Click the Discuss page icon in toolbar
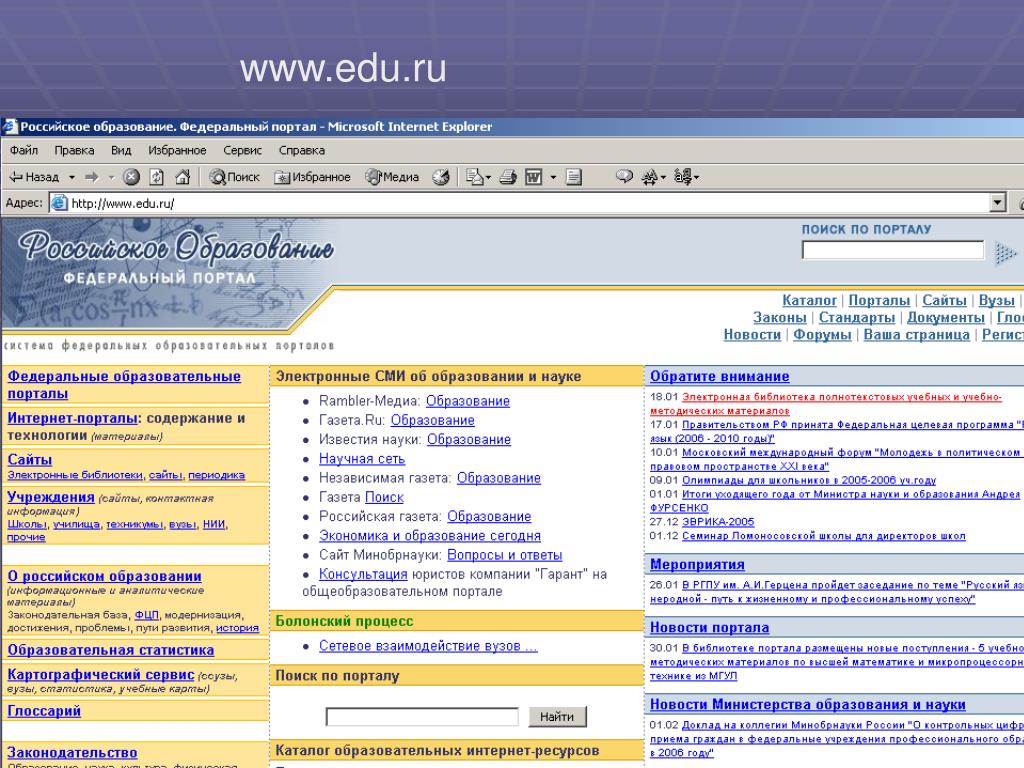The width and height of the screenshot is (1024, 768). (574, 177)
